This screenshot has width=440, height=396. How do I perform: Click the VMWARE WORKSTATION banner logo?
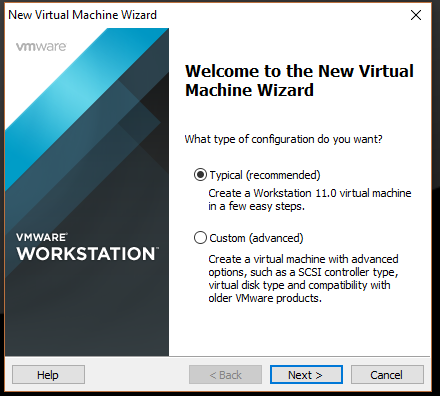click(x=87, y=247)
